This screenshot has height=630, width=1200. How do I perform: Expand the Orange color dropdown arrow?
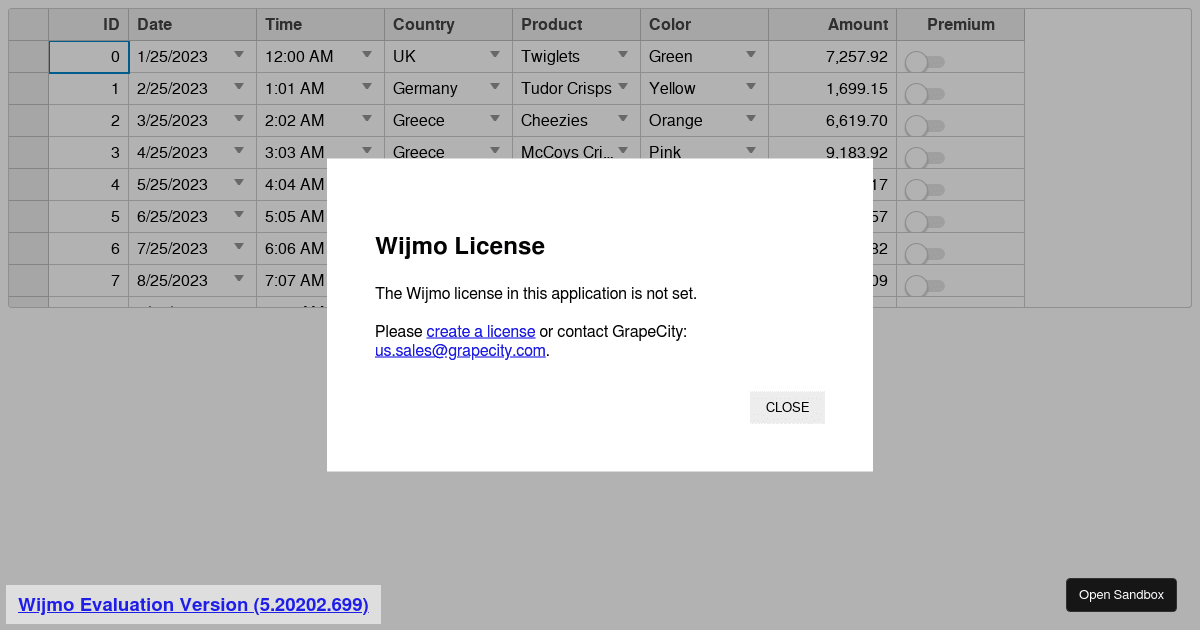751,120
